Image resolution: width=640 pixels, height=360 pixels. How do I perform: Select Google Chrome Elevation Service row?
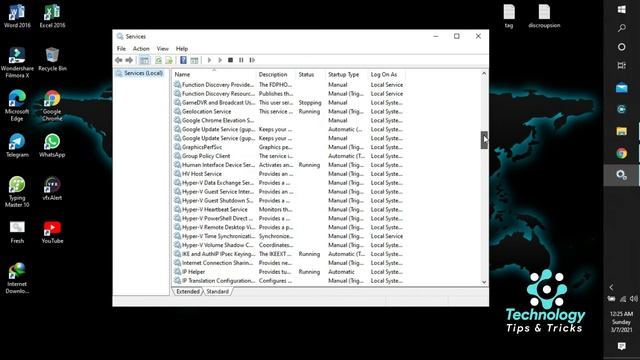pyautogui.click(x=289, y=120)
